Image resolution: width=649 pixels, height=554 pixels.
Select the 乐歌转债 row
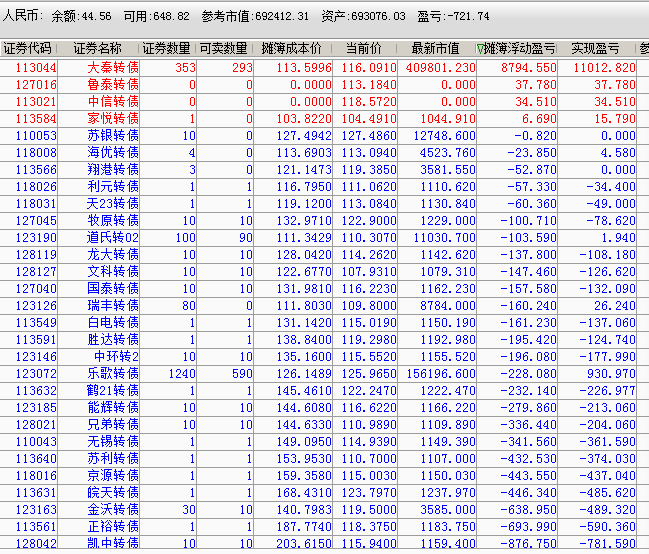click(324, 373)
